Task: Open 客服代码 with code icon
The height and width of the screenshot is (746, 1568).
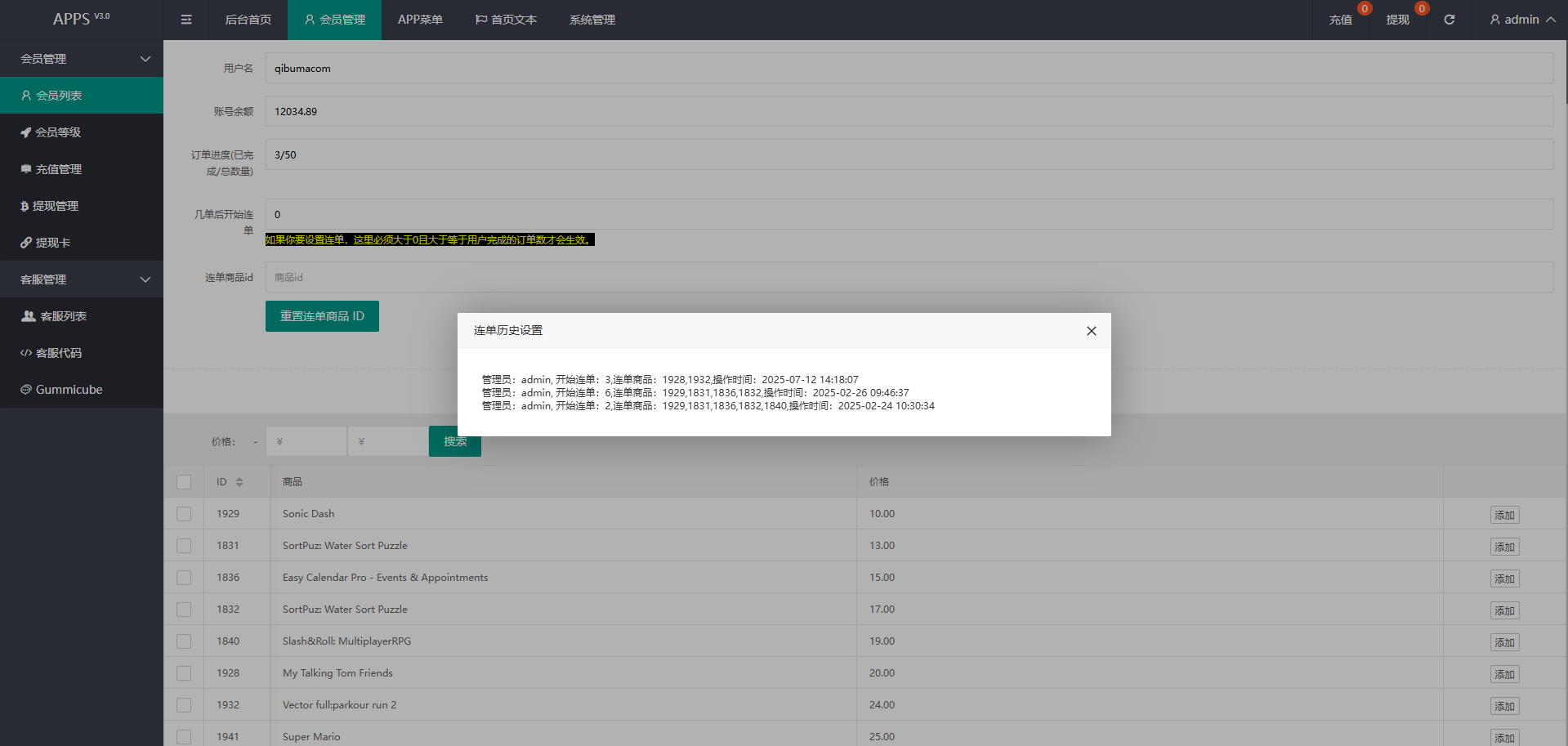Action: pyautogui.click(x=58, y=353)
